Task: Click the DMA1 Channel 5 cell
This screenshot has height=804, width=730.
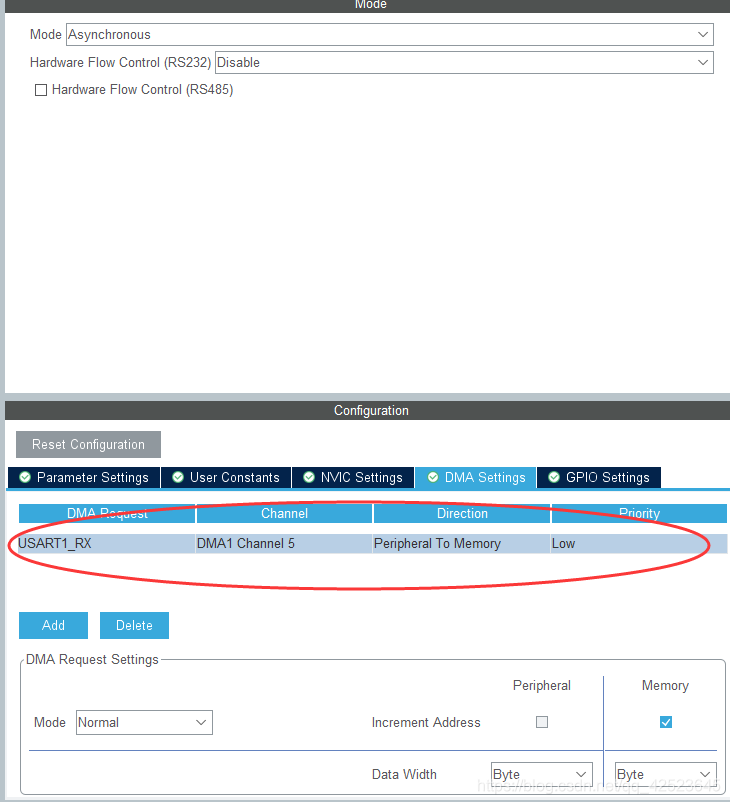Action: (x=284, y=544)
